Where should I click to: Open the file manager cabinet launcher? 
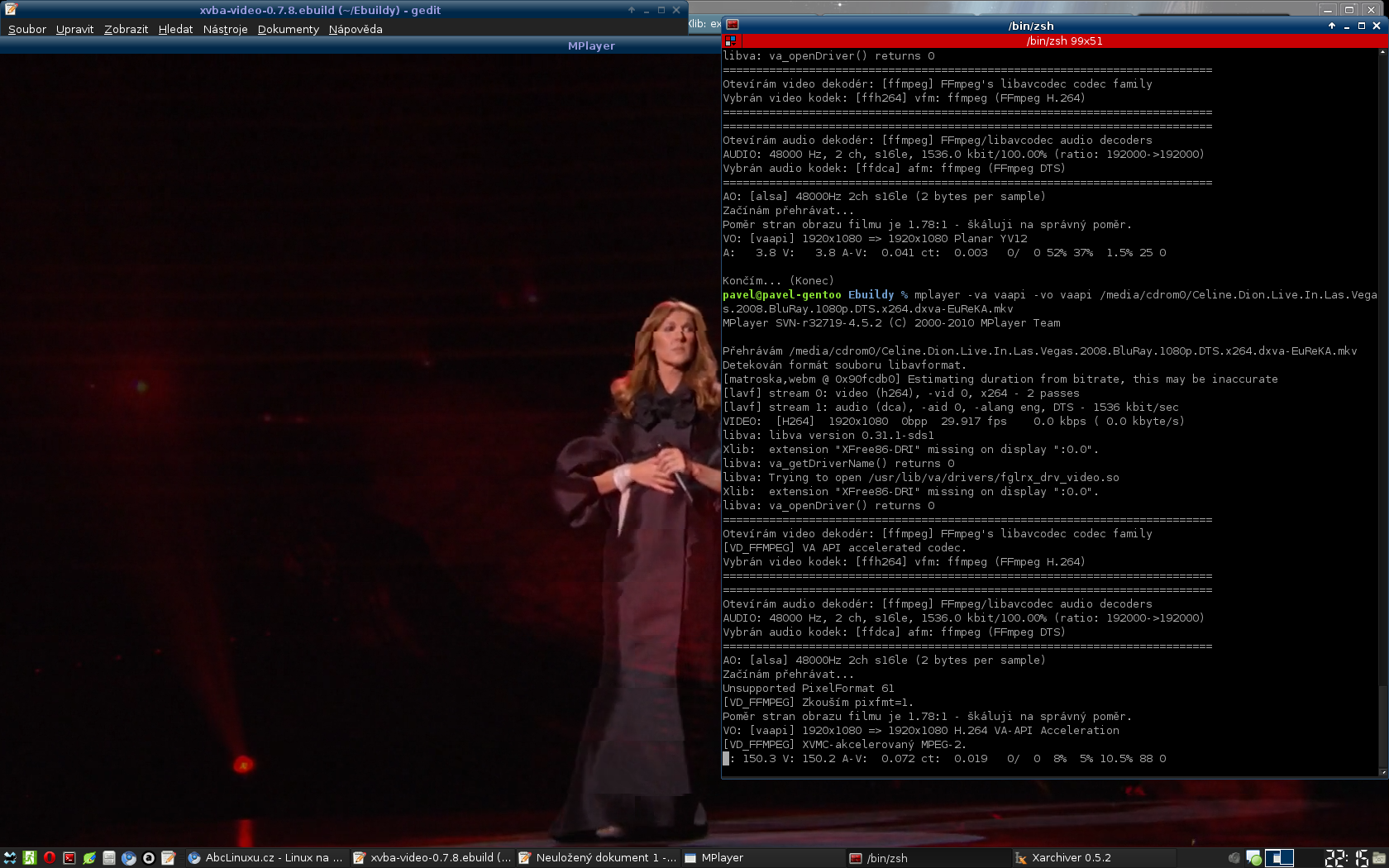(109, 858)
